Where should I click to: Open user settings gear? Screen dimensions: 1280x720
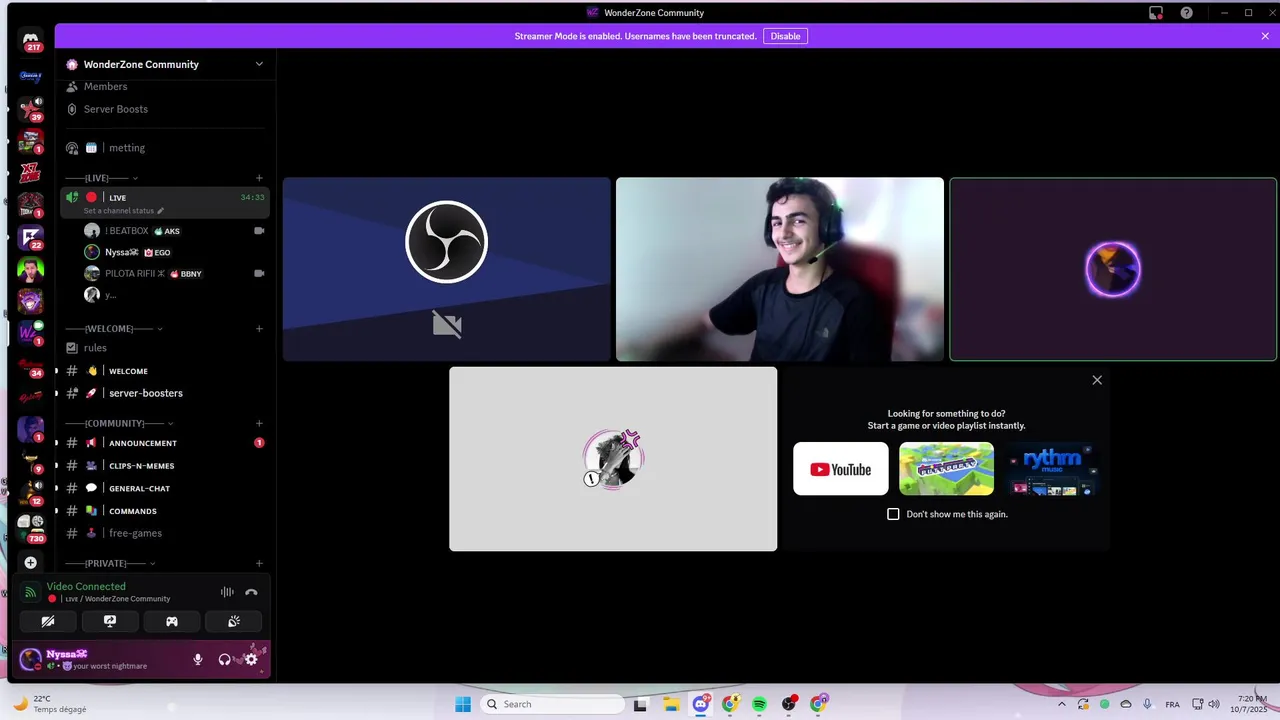[251, 659]
